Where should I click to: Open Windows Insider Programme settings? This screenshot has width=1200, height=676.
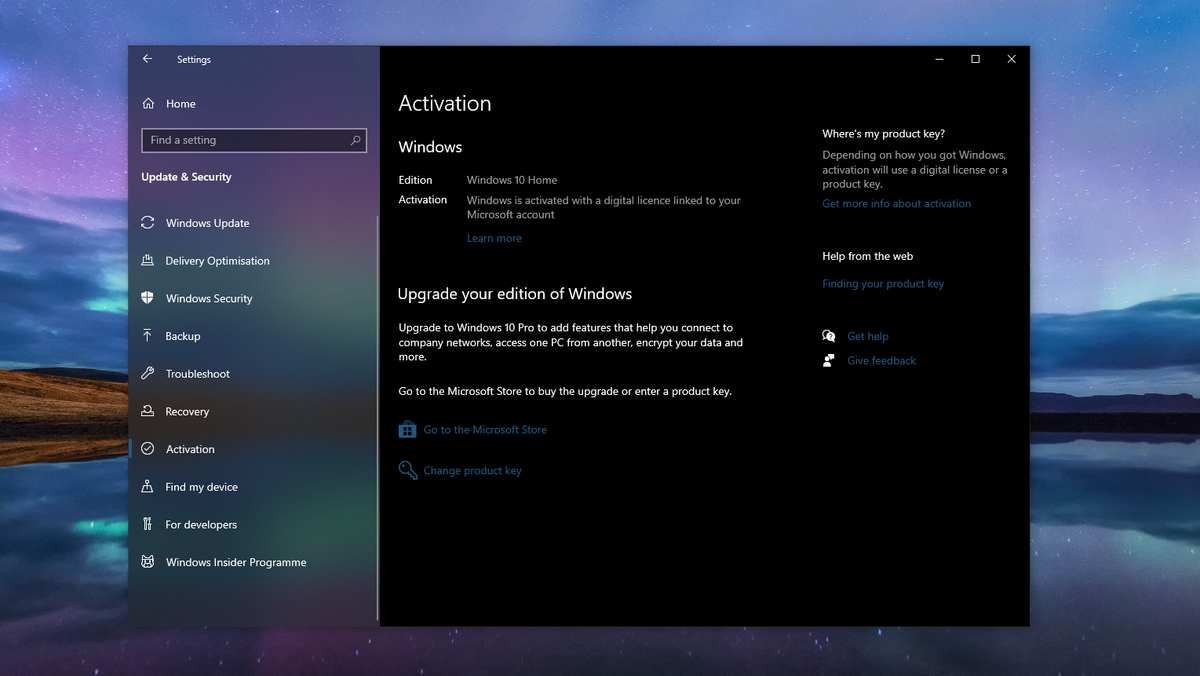click(x=236, y=562)
